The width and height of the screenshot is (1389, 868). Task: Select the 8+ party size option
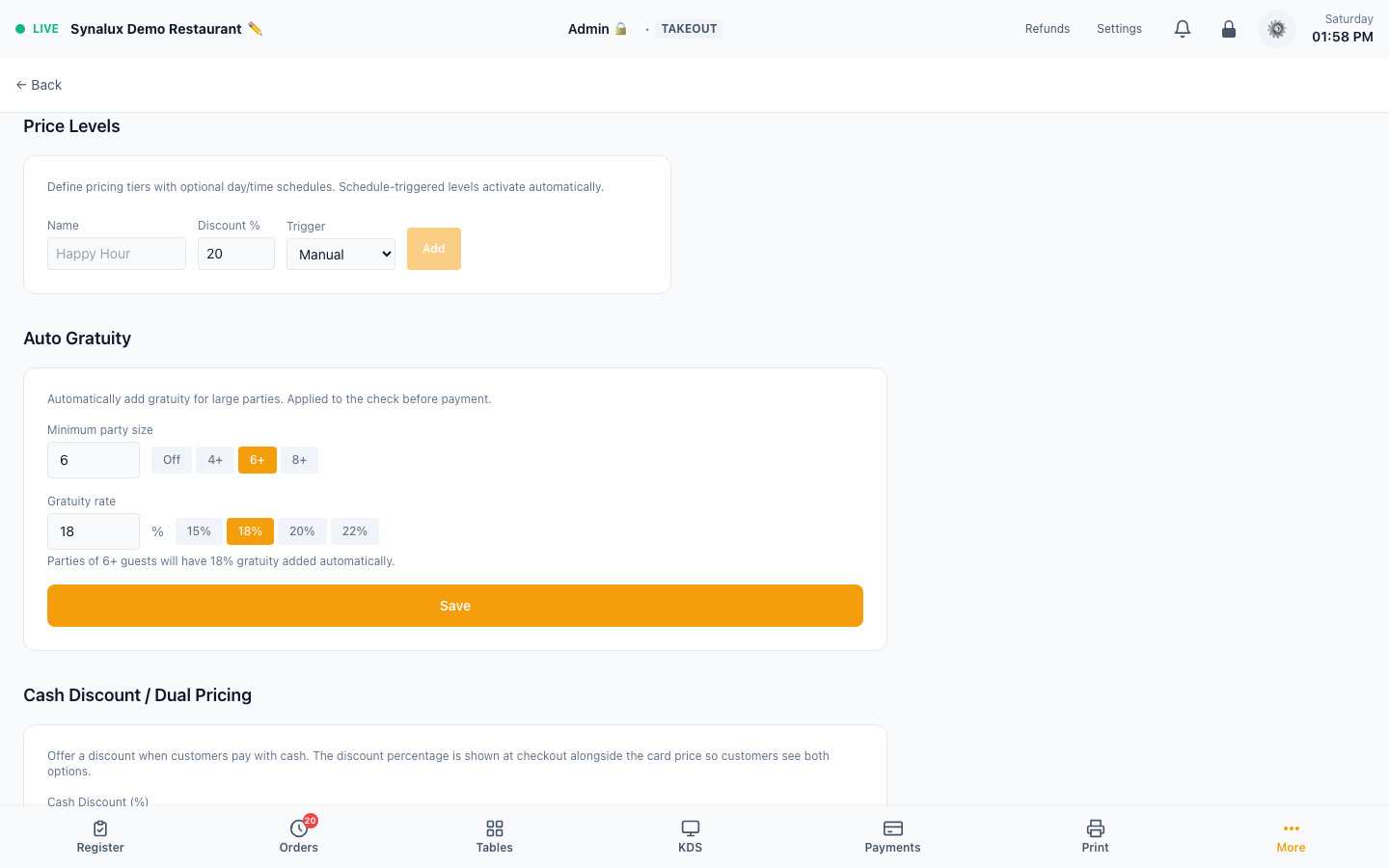(300, 460)
